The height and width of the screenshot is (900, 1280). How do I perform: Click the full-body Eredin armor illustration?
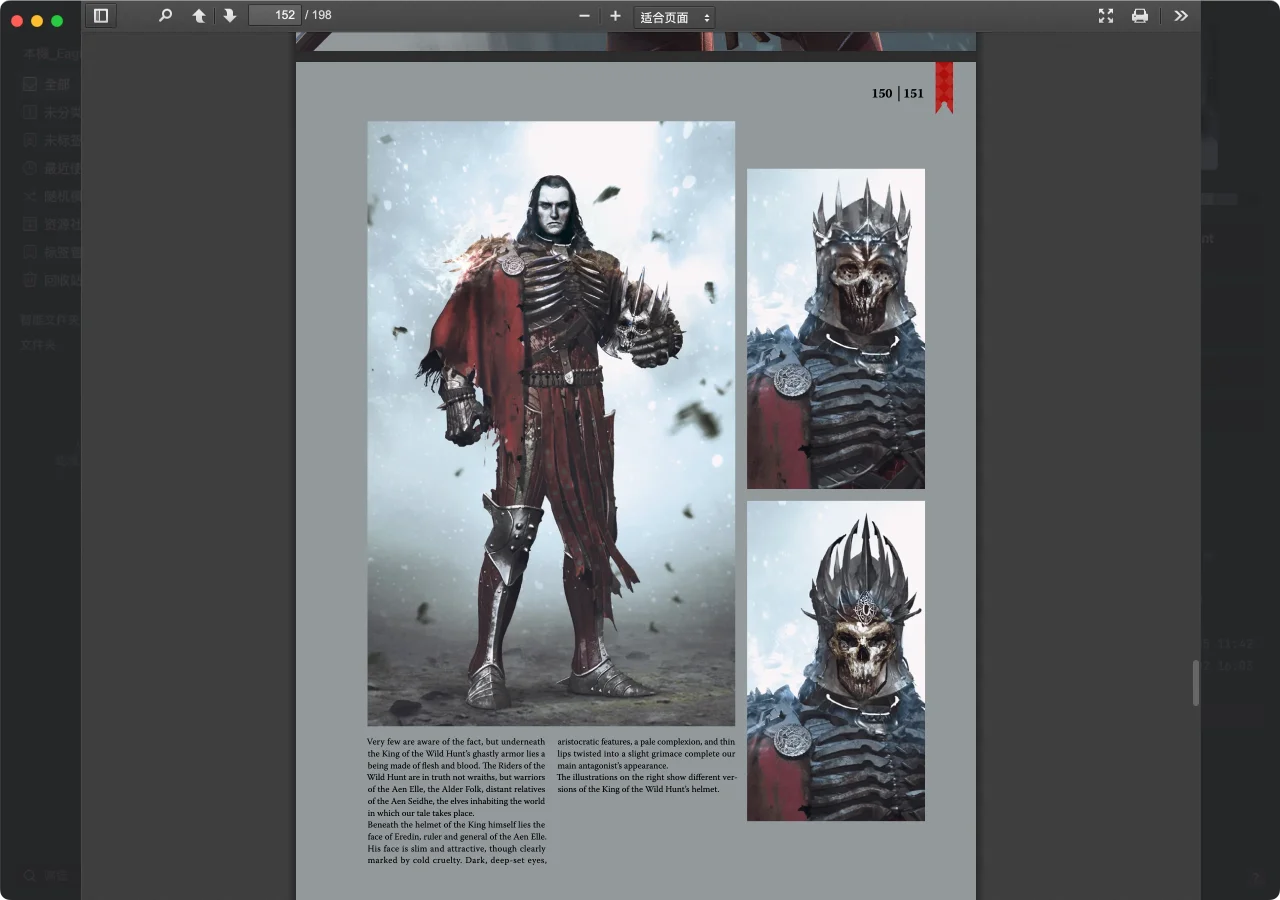point(551,424)
